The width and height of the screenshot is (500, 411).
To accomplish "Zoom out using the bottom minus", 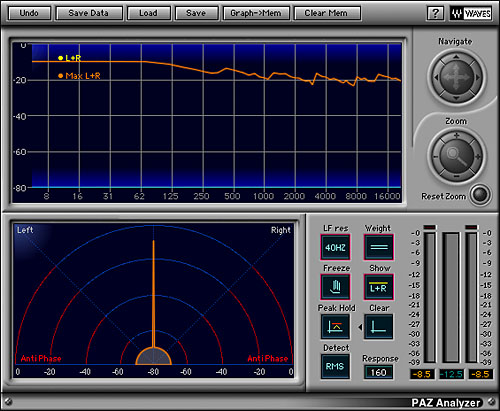I will click(x=456, y=176).
